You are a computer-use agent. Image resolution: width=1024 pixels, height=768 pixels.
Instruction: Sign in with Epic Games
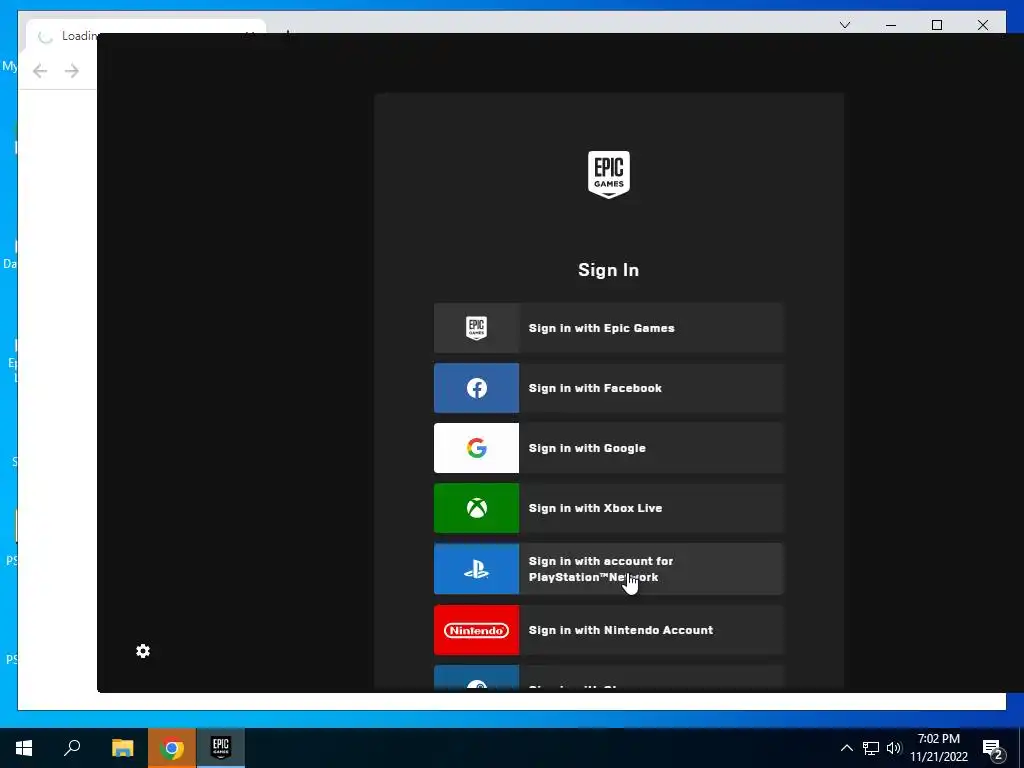(x=609, y=328)
